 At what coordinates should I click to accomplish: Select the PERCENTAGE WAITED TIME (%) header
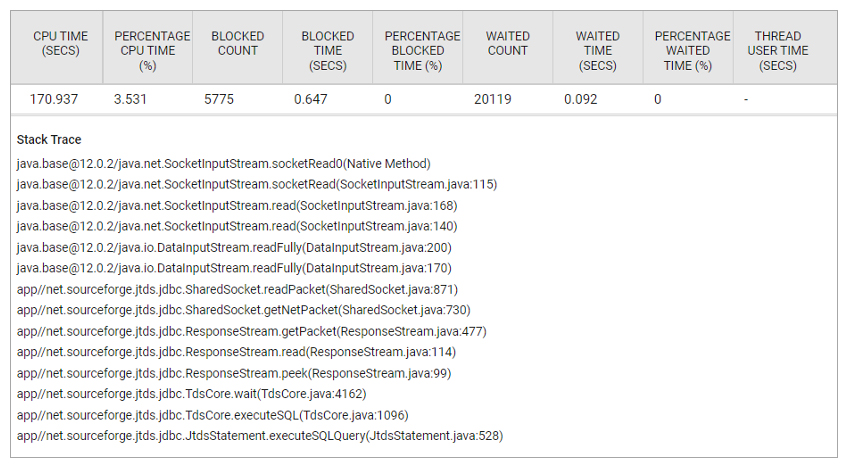pyautogui.click(x=692, y=51)
